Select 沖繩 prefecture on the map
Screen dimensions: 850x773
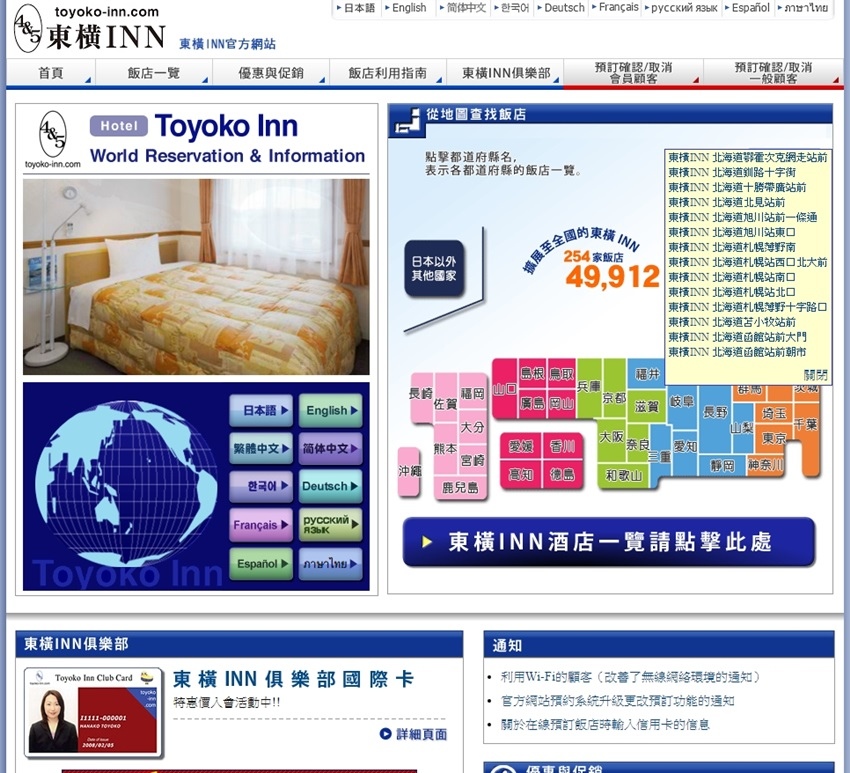click(x=409, y=471)
